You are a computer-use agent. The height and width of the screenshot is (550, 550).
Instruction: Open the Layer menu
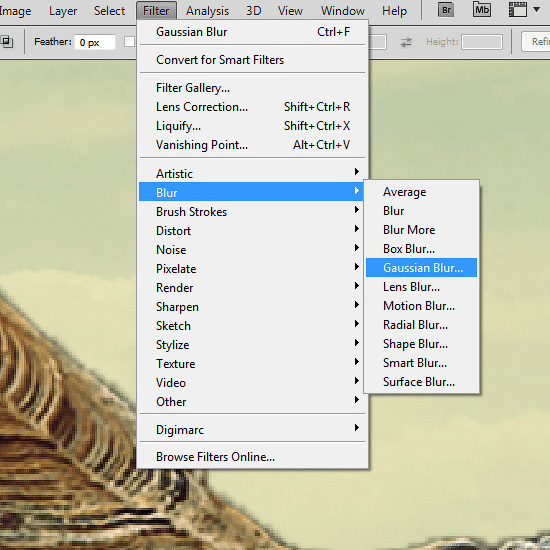[x=63, y=11]
